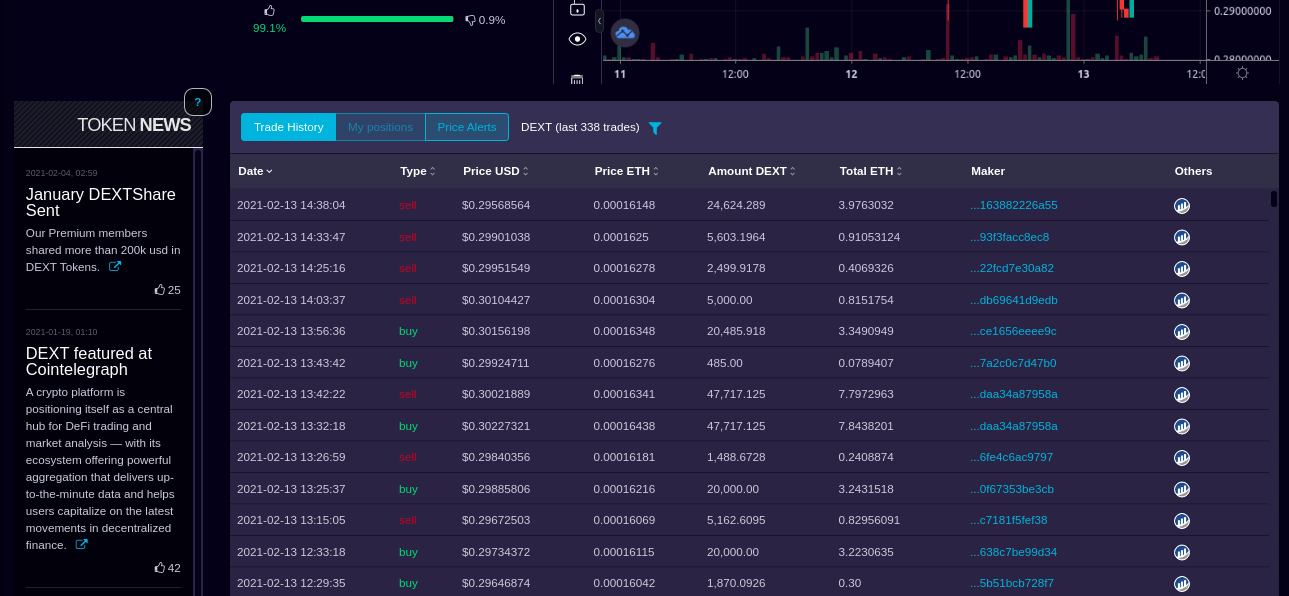Open maker address ...db69641d9edb

click(1014, 300)
